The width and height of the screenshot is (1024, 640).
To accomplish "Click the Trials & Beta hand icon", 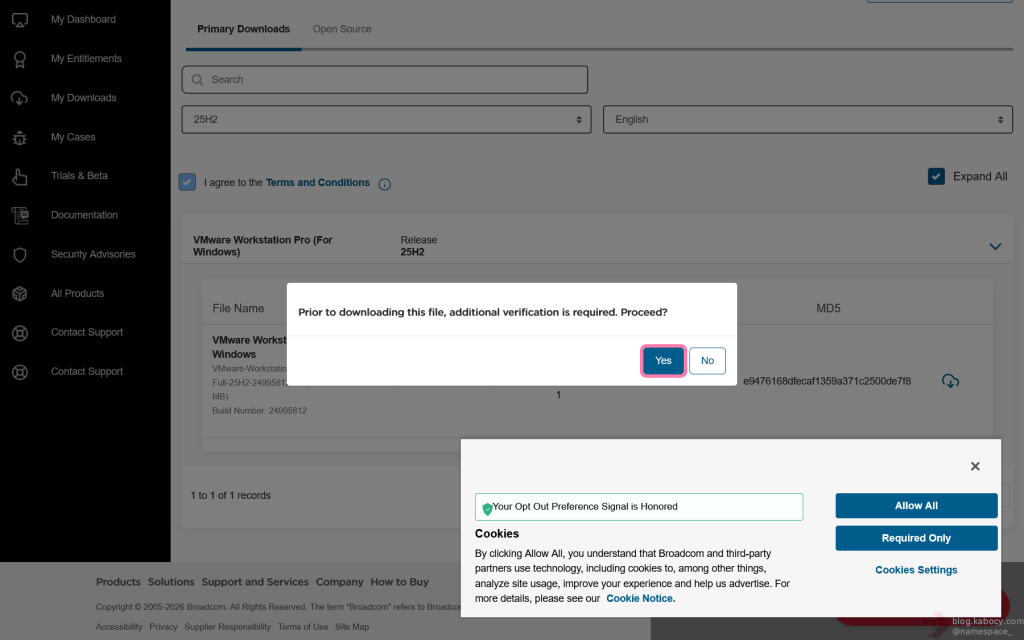I will [x=19, y=176].
